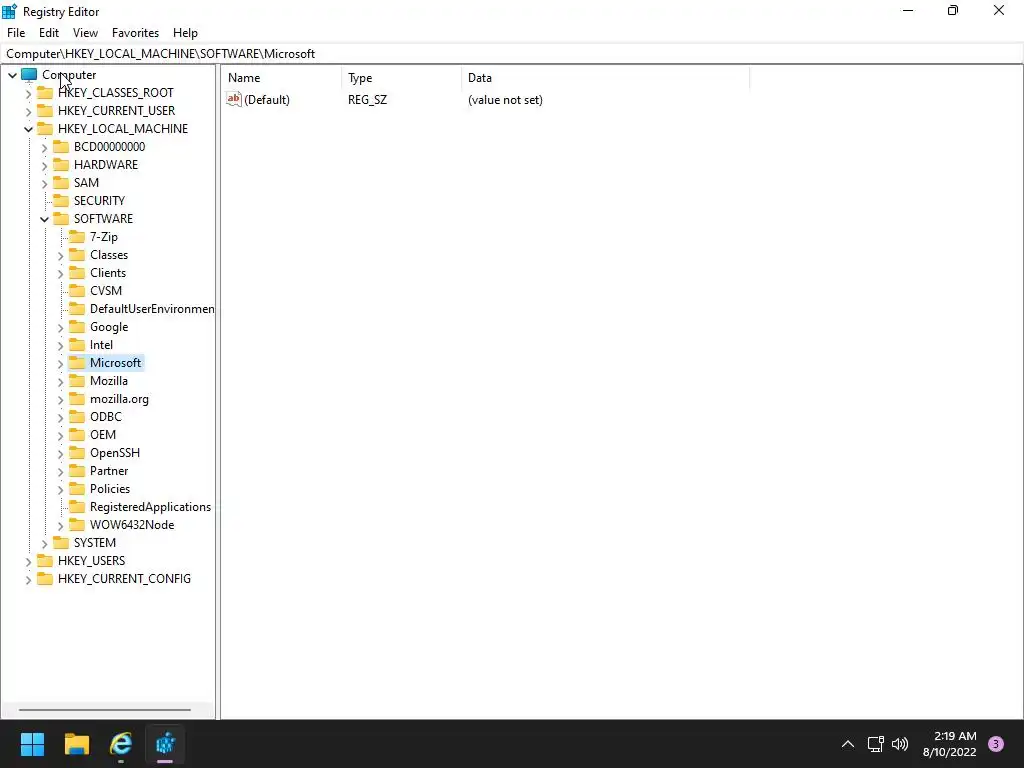Open Internet Explorer from the taskbar
Viewport: 1024px width, 768px height.
tap(121, 744)
